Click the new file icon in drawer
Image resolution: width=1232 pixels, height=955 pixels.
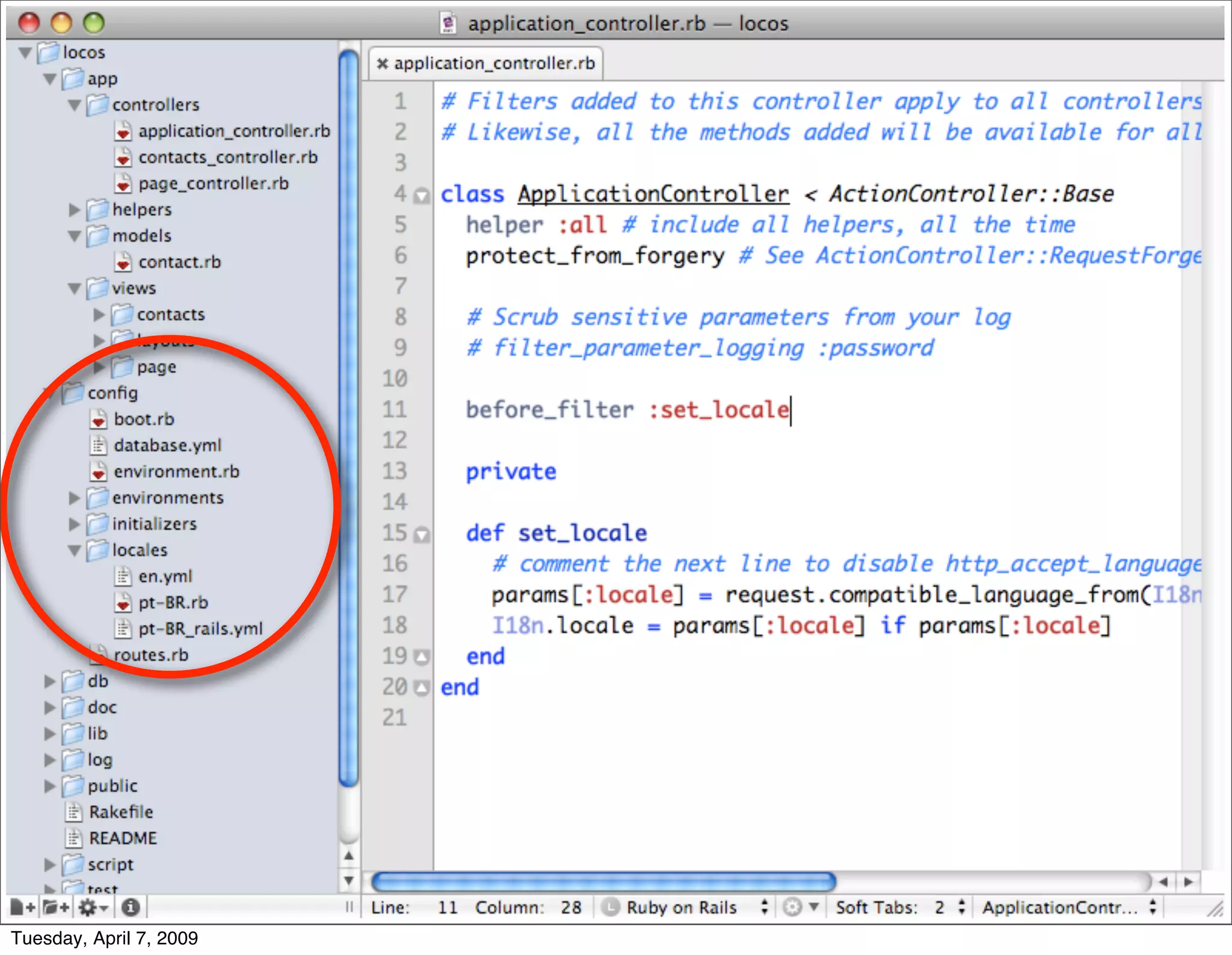coord(22,907)
